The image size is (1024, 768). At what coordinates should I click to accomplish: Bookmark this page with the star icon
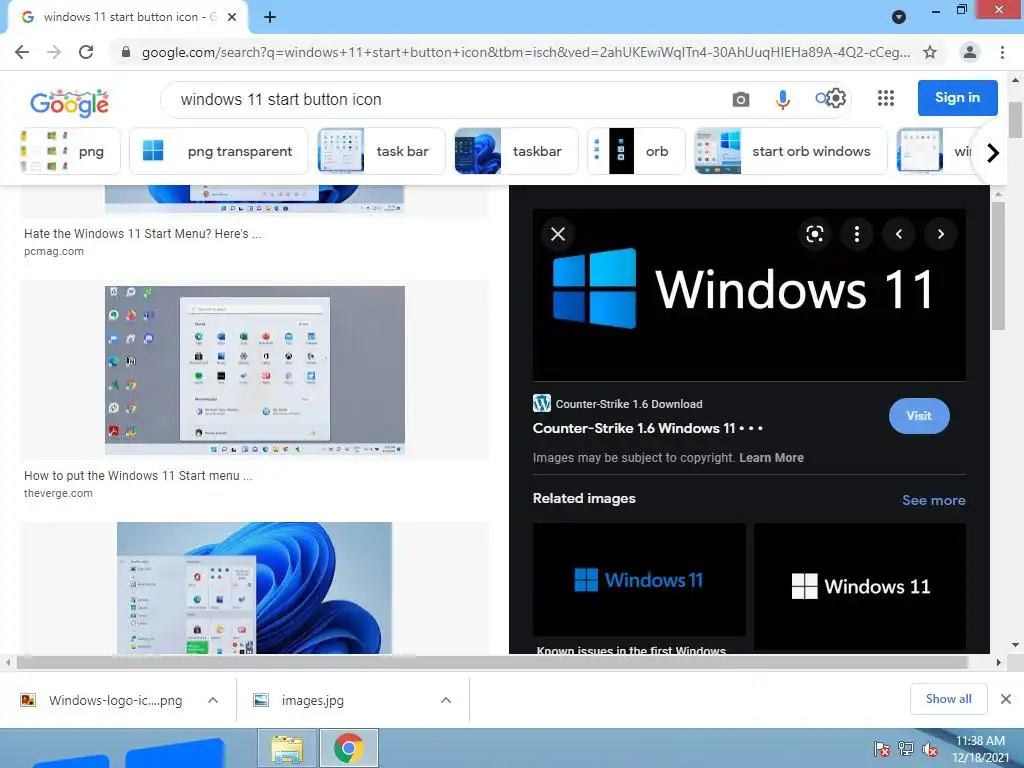930,52
